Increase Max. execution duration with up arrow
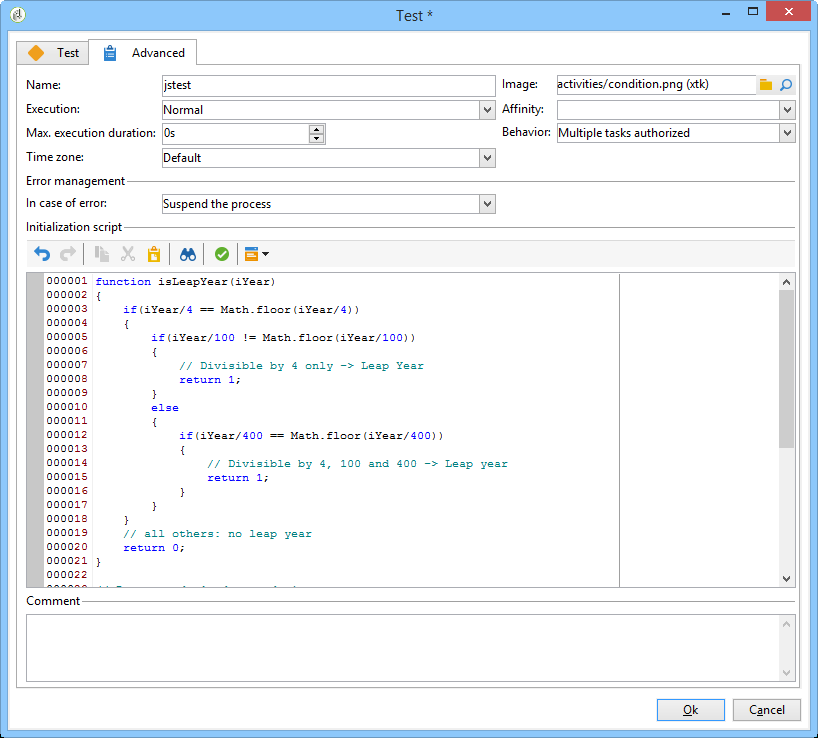Image resolution: width=818 pixels, height=738 pixels. [x=317, y=129]
